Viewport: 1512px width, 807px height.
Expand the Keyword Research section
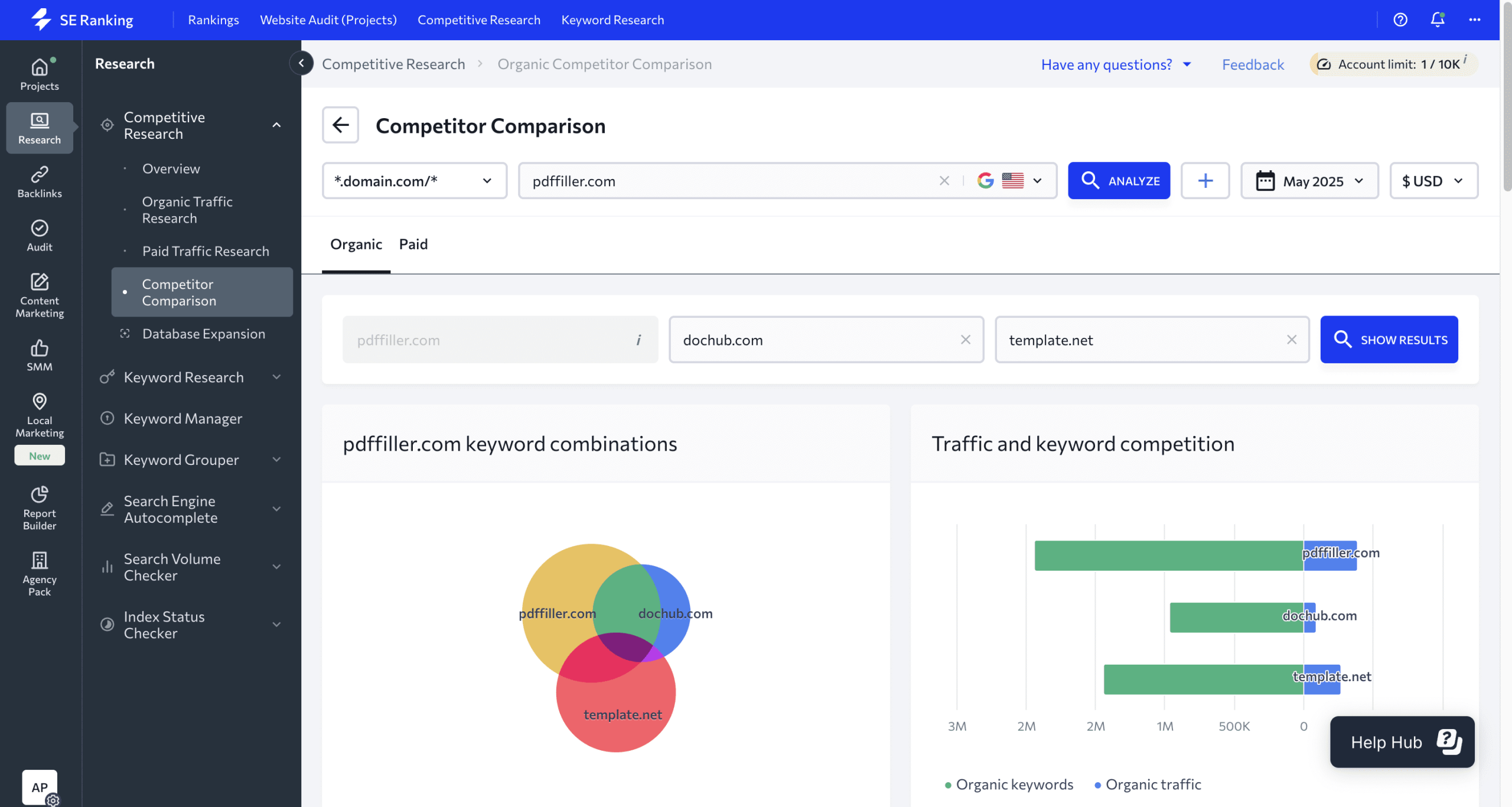click(276, 377)
